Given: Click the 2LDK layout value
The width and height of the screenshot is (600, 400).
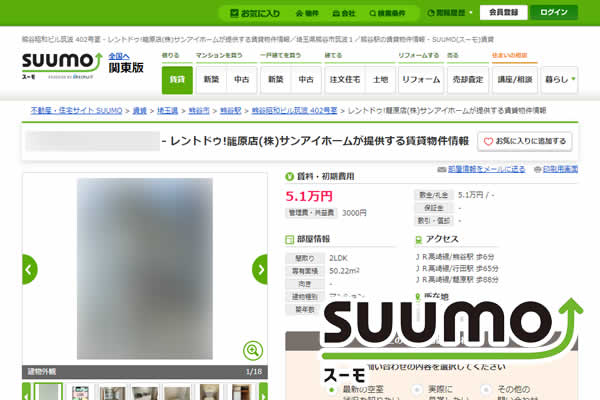Looking at the screenshot, I should pyautogui.click(x=338, y=258).
